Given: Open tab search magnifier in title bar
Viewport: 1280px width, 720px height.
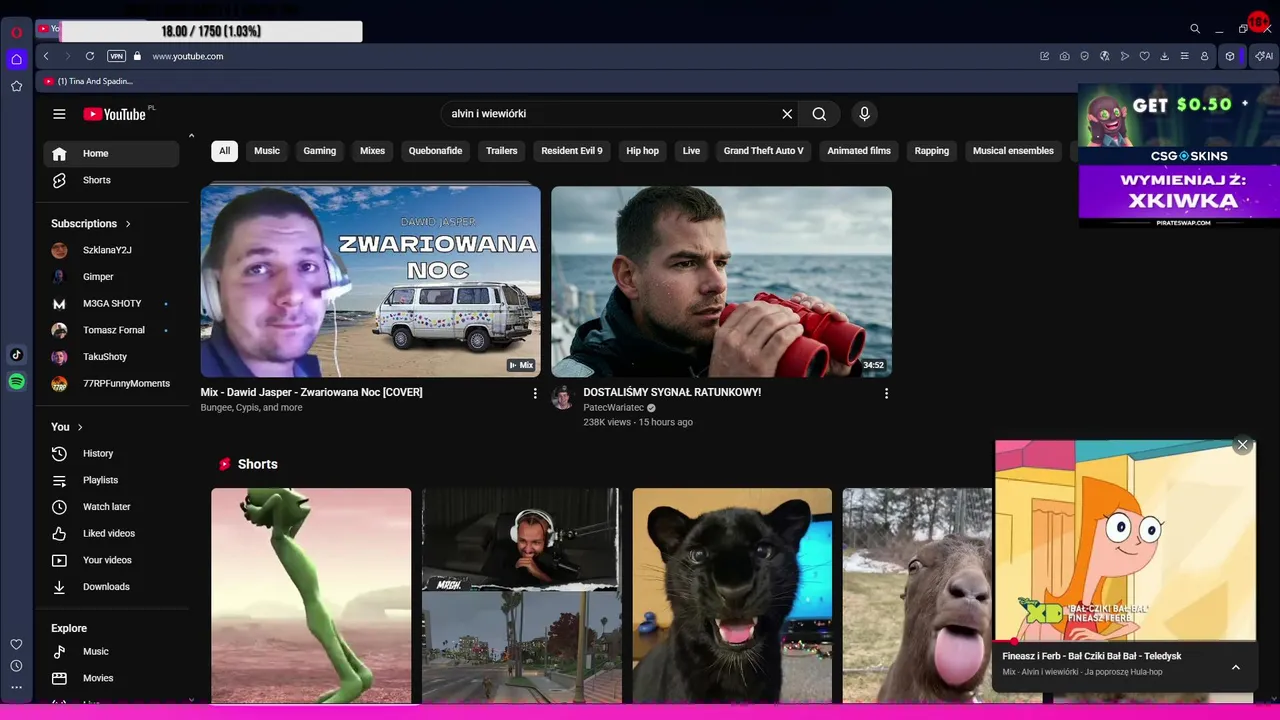Looking at the screenshot, I should [1195, 29].
